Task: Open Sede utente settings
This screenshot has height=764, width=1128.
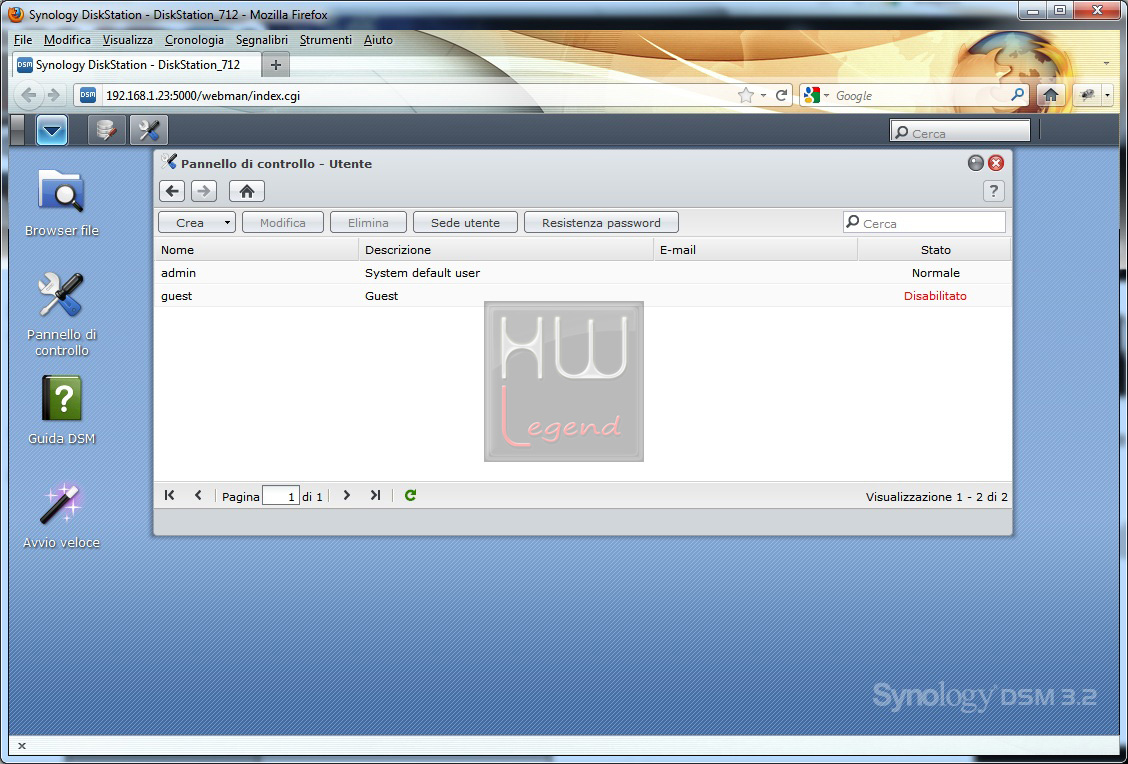Action: [x=465, y=222]
